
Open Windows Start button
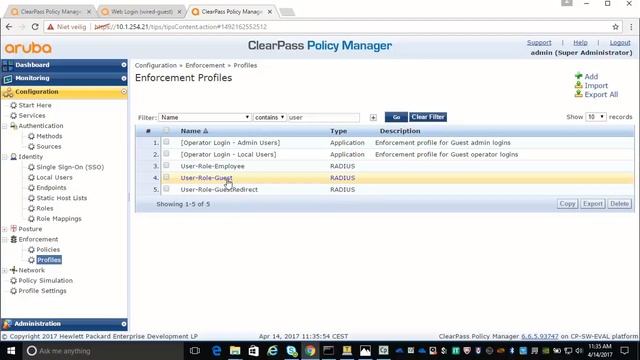(x=11, y=351)
